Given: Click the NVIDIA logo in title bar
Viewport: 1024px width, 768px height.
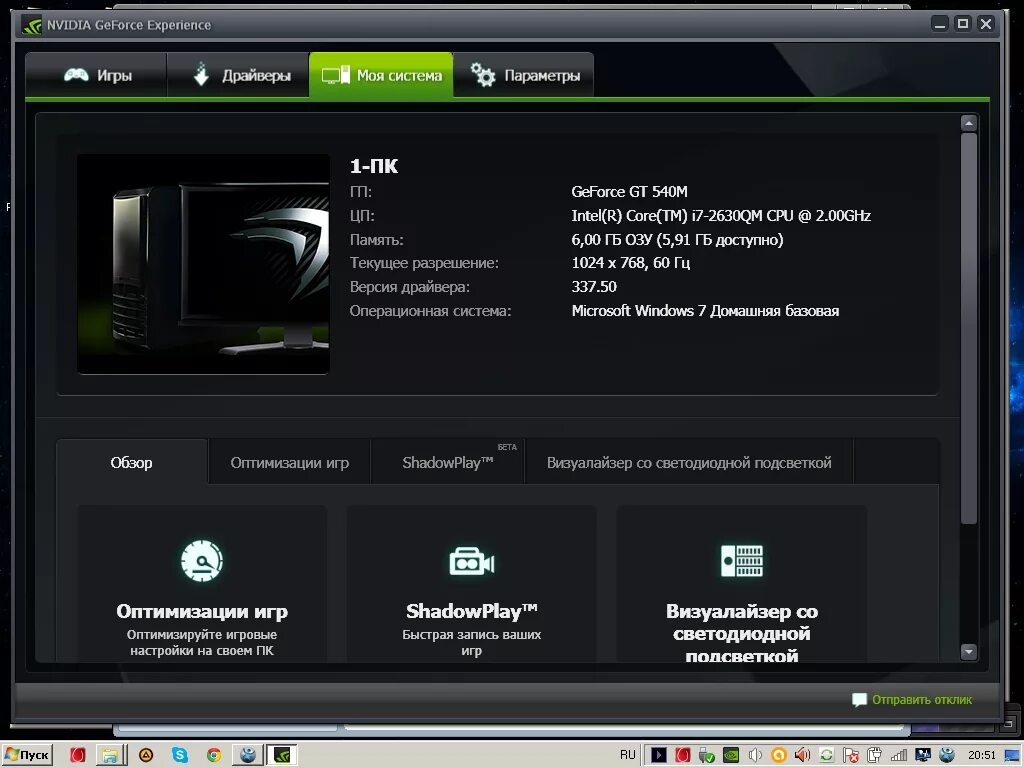Looking at the screenshot, I should coord(31,25).
